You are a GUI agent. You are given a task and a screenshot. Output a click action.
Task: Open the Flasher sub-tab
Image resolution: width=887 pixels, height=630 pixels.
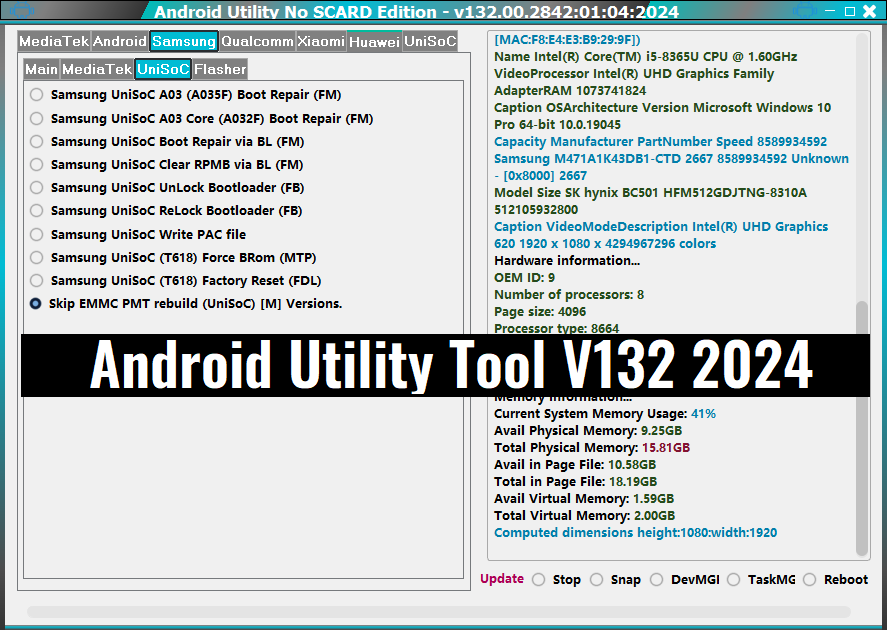tap(220, 69)
